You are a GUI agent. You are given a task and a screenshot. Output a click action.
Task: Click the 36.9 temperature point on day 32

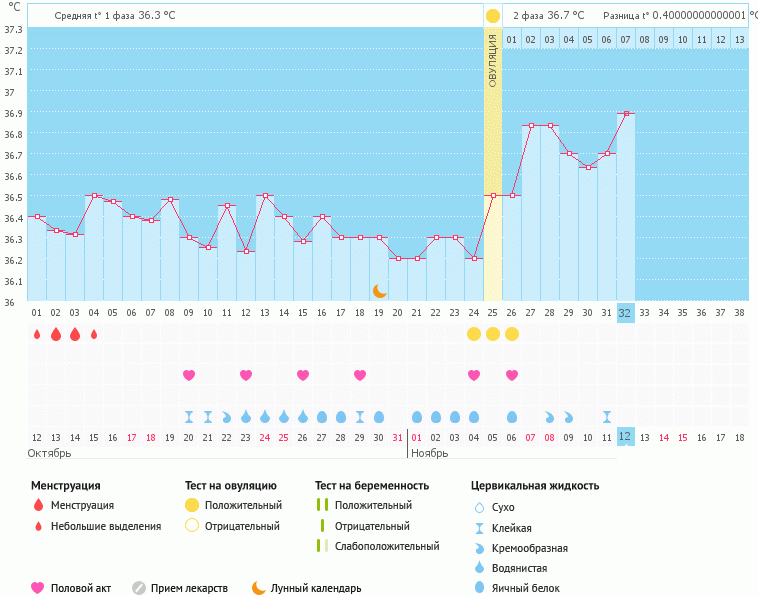(626, 113)
